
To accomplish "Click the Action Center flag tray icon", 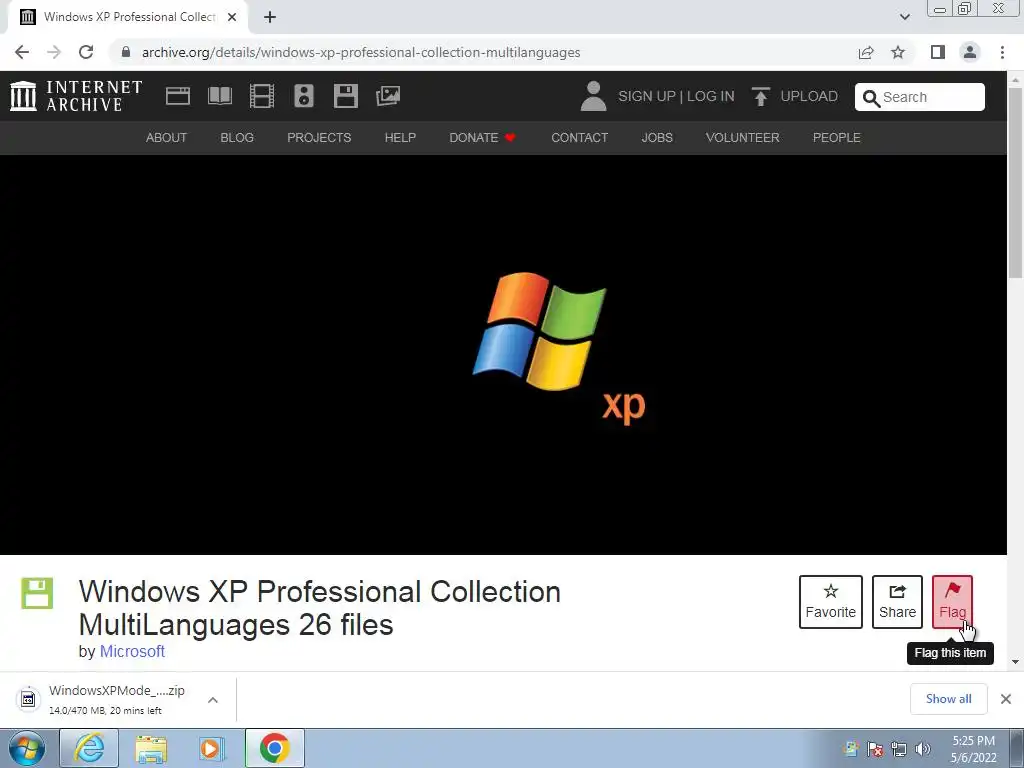I will tap(875, 749).
